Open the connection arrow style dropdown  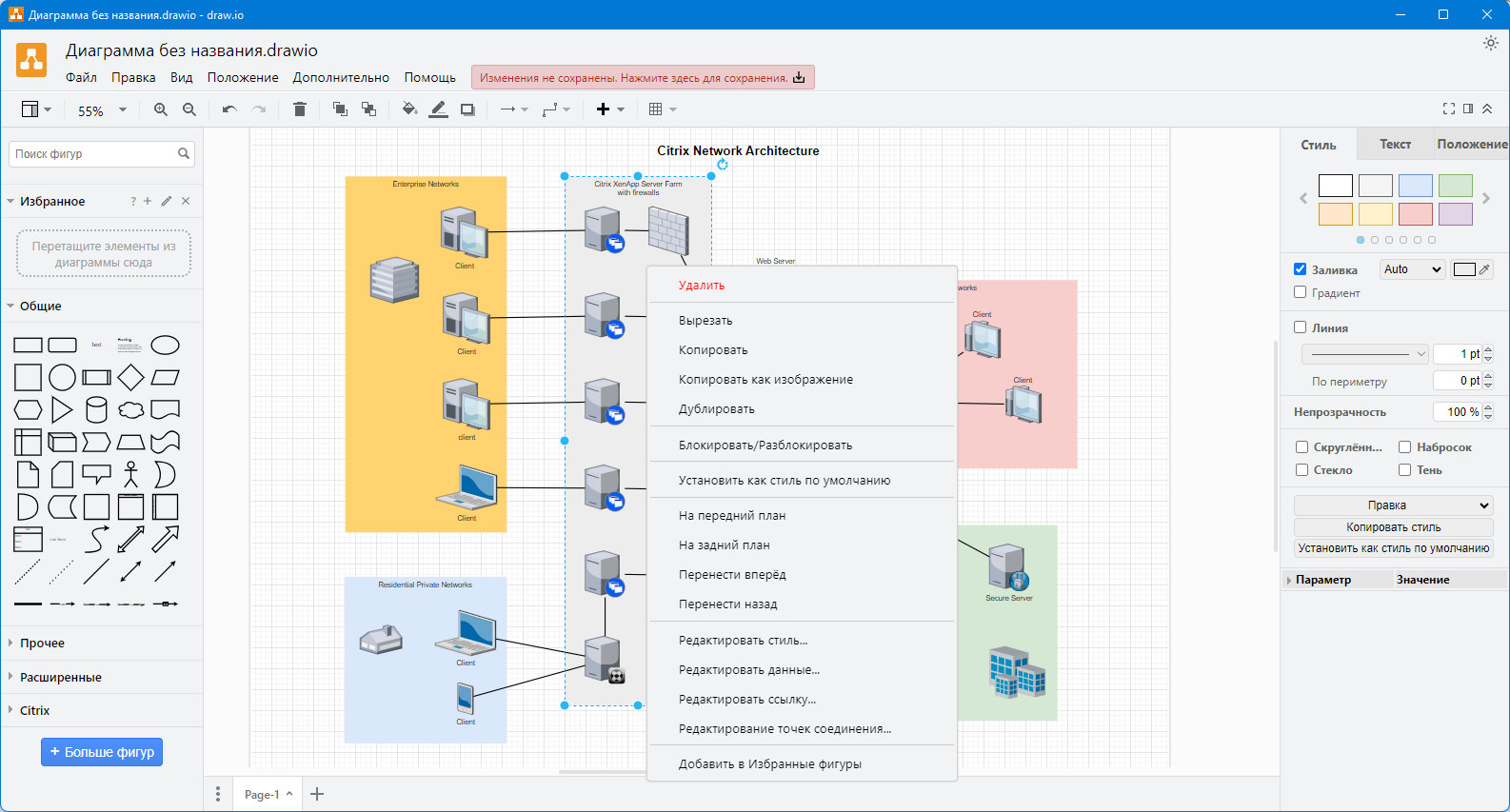click(x=514, y=109)
